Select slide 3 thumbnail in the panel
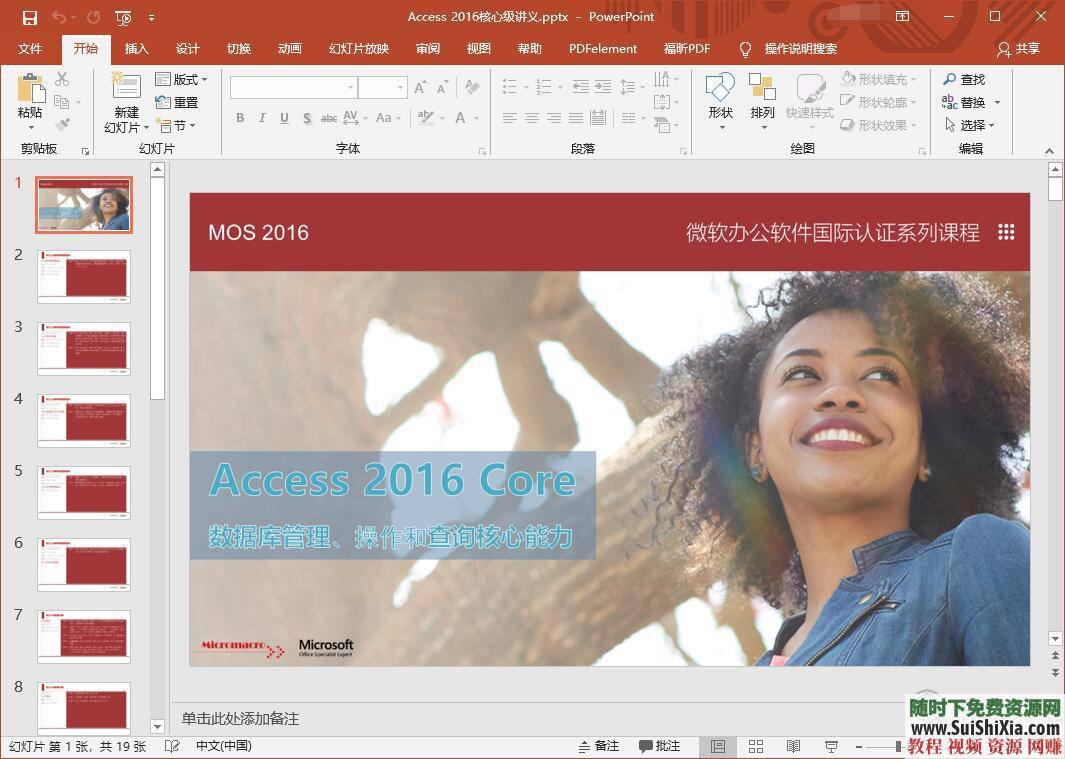 pos(84,348)
